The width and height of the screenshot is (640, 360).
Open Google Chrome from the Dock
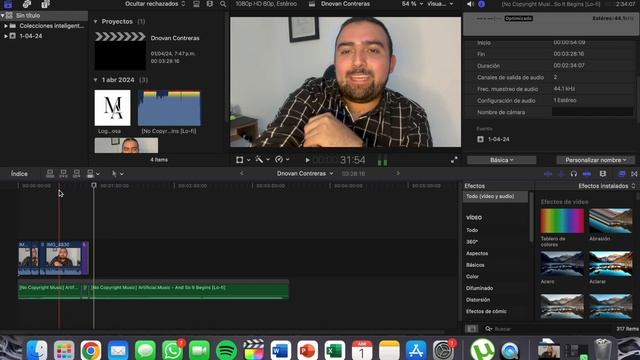click(x=91, y=350)
